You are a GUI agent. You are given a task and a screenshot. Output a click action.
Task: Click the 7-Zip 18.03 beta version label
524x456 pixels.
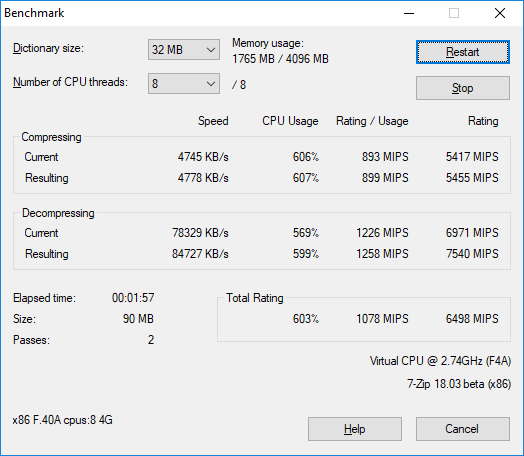(459, 384)
